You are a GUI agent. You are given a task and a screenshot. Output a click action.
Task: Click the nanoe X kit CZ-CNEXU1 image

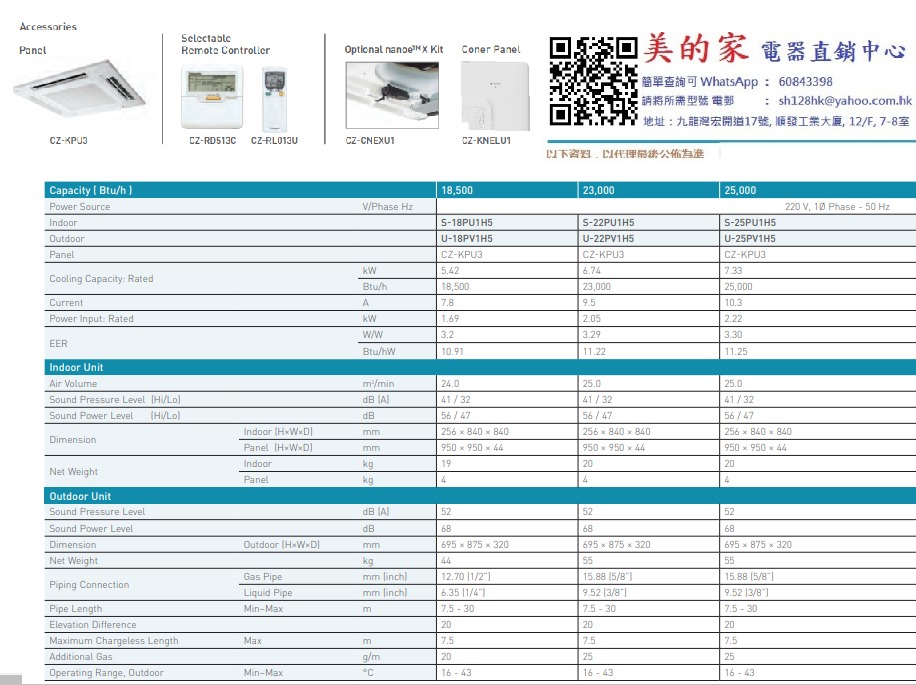coord(392,95)
